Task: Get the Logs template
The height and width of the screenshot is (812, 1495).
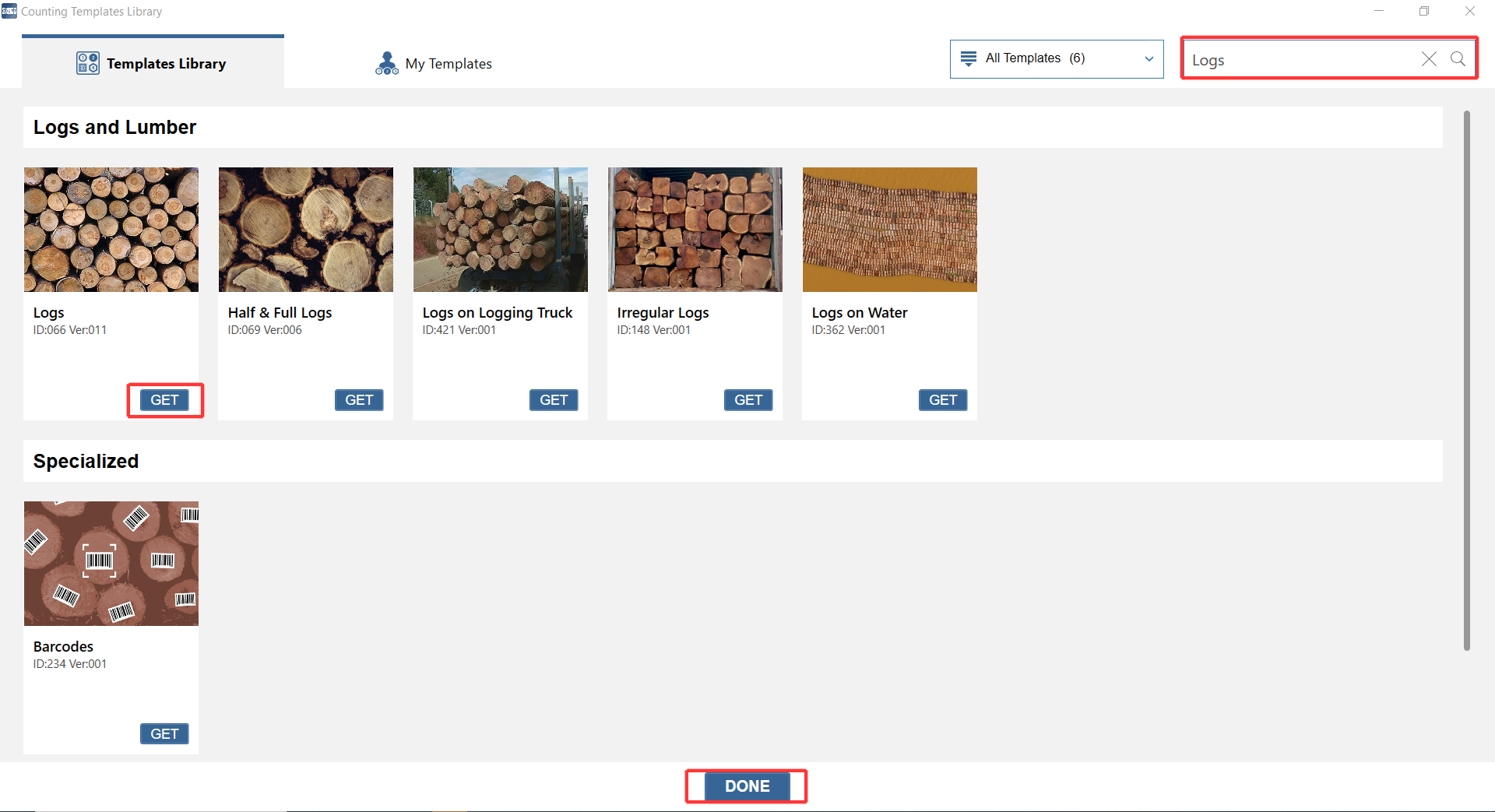Action: (164, 400)
